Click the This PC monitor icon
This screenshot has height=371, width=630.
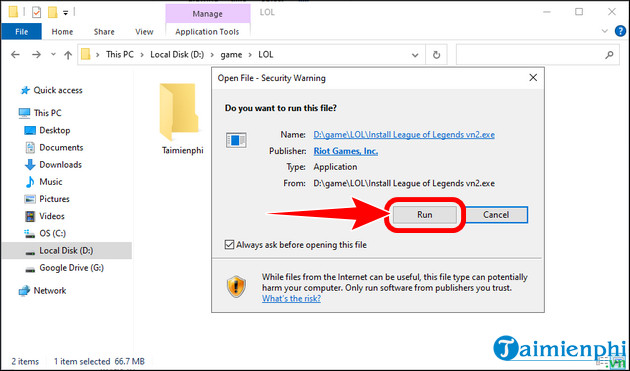pos(24,113)
